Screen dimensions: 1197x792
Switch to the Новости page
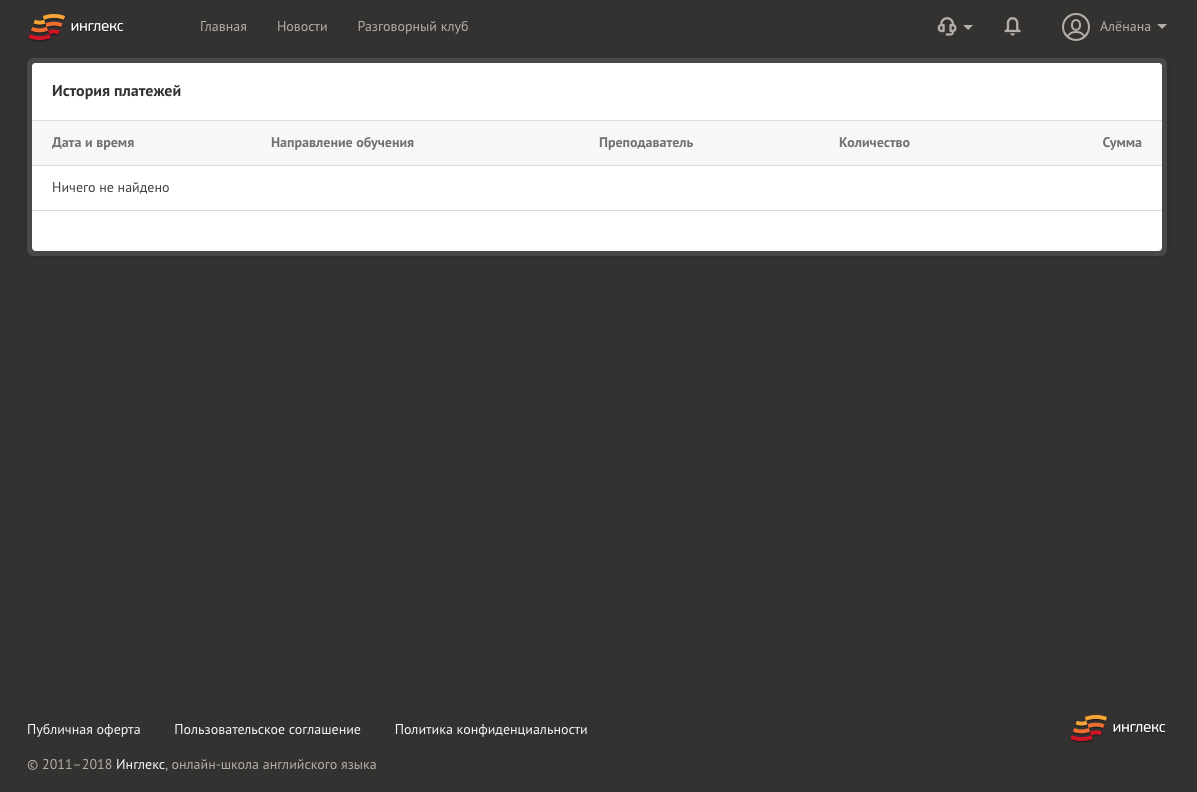[x=302, y=26]
